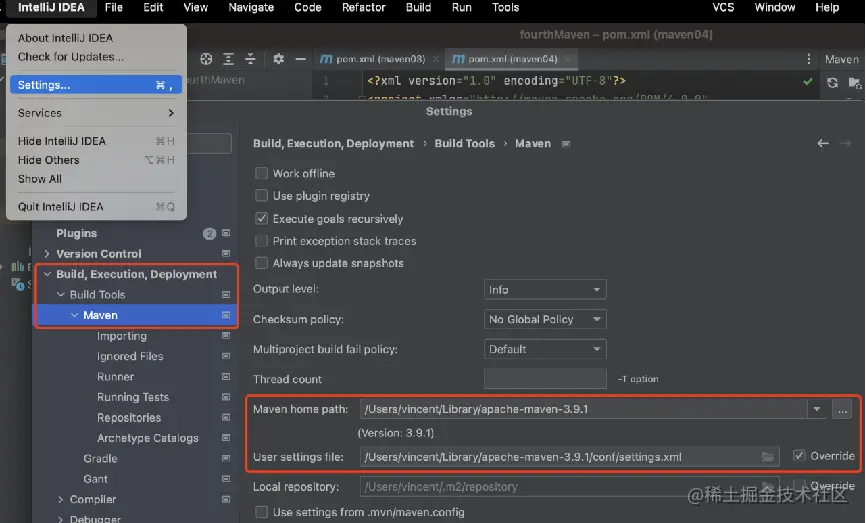Click project scope icon on Build Tools row
The height and width of the screenshot is (523, 866).
[226, 295]
